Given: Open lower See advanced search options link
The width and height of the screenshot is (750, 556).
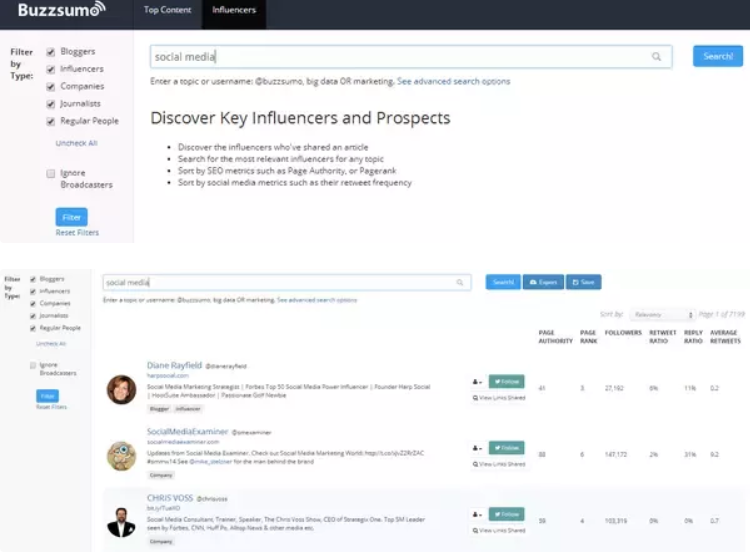Looking at the screenshot, I should pos(317,300).
